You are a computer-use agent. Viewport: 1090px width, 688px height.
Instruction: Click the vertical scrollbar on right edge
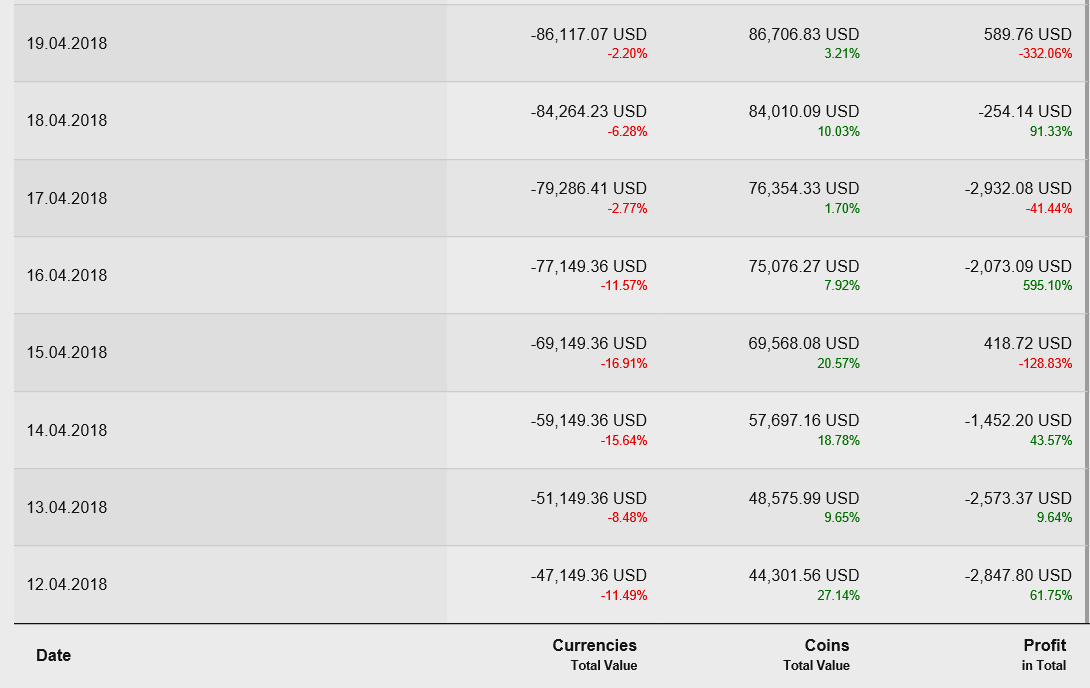(x=1087, y=300)
